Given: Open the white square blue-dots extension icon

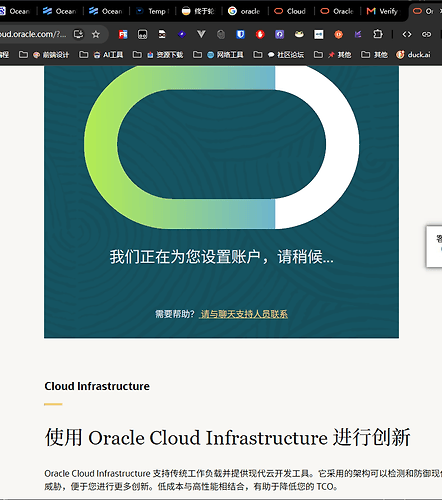Looking at the screenshot, I should pyautogui.click(x=319, y=34).
